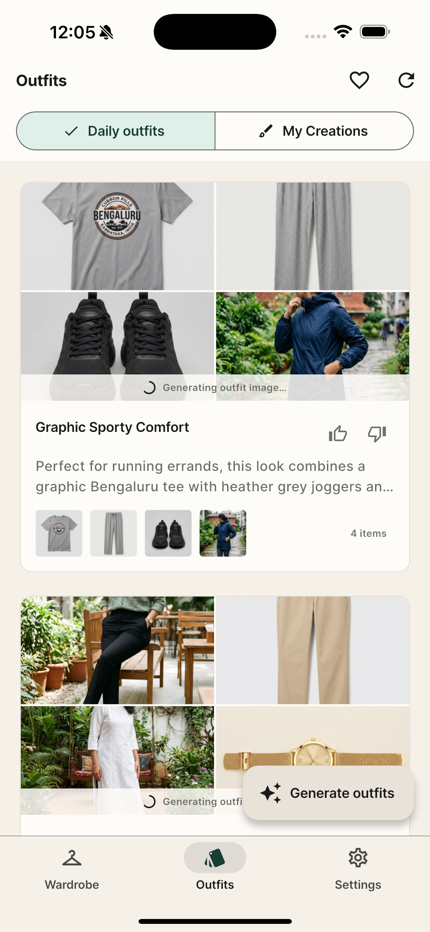Tap the Bengaluru tee small thumbnail

point(59,533)
